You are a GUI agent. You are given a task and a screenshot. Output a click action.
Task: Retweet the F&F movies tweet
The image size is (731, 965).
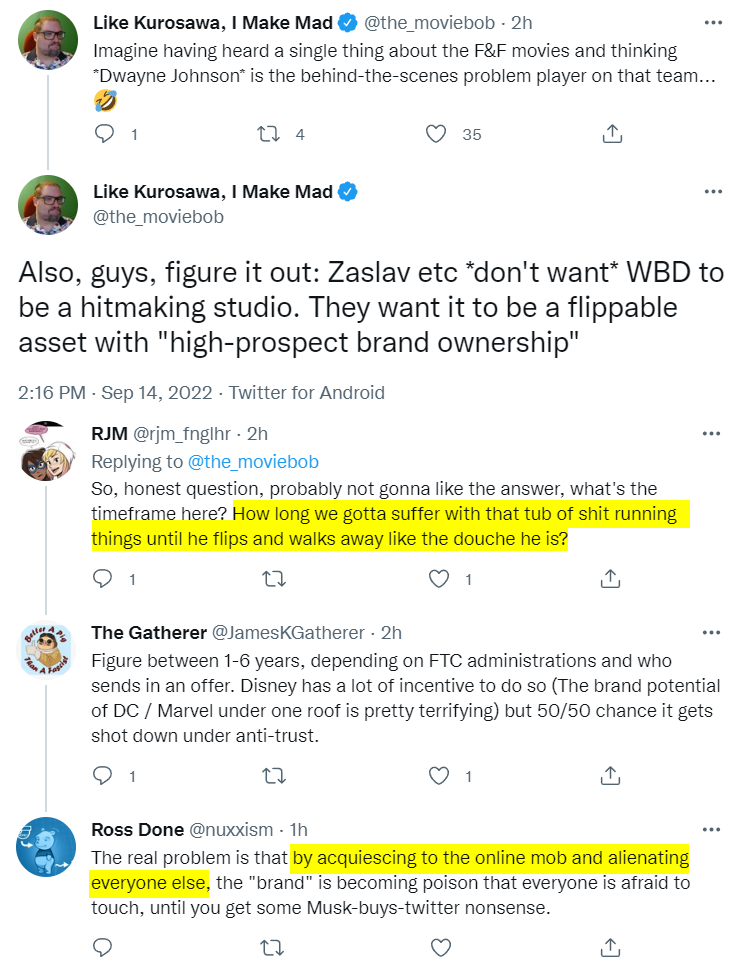270,134
